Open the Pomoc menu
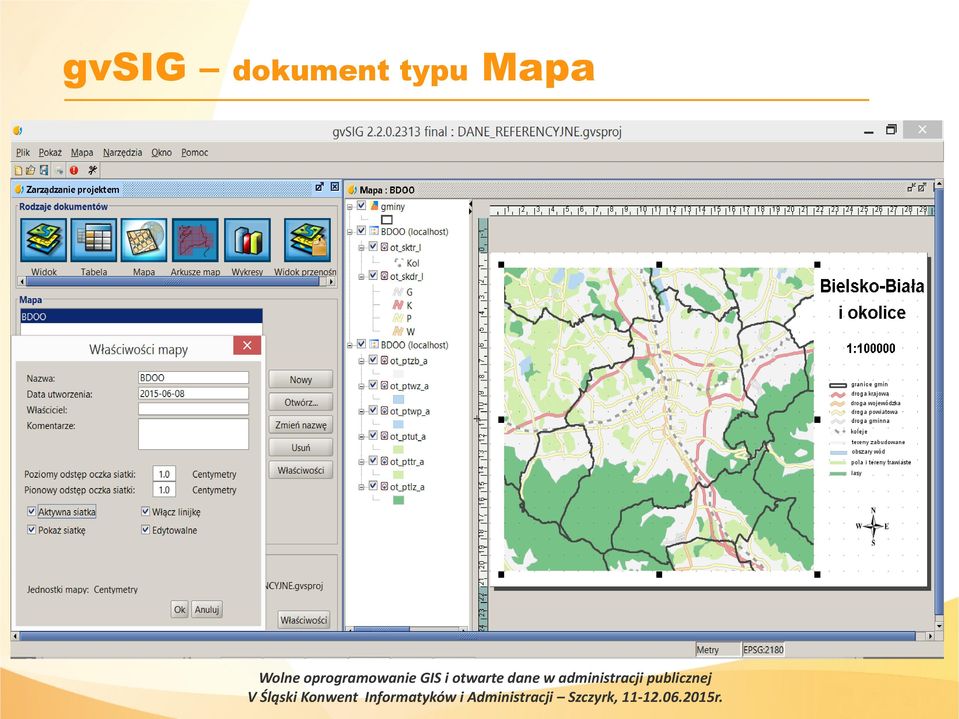The height and width of the screenshot is (719, 959). [x=194, y=152]
